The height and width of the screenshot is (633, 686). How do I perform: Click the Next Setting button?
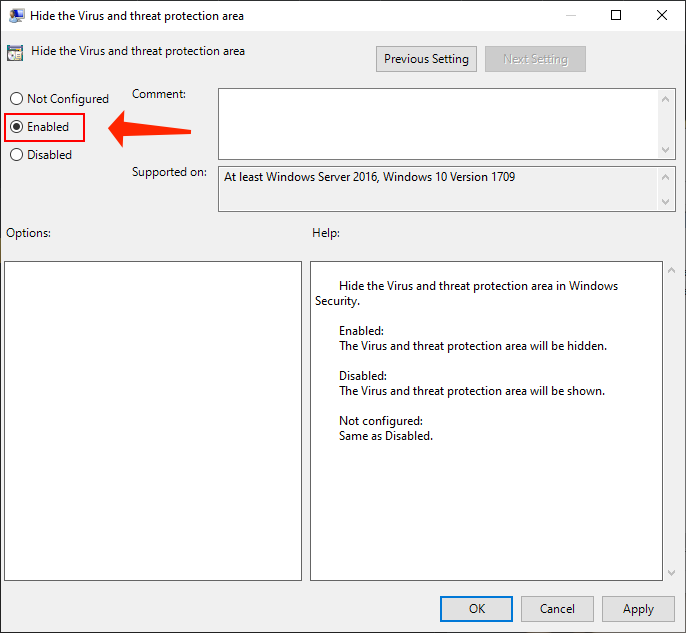535,59
